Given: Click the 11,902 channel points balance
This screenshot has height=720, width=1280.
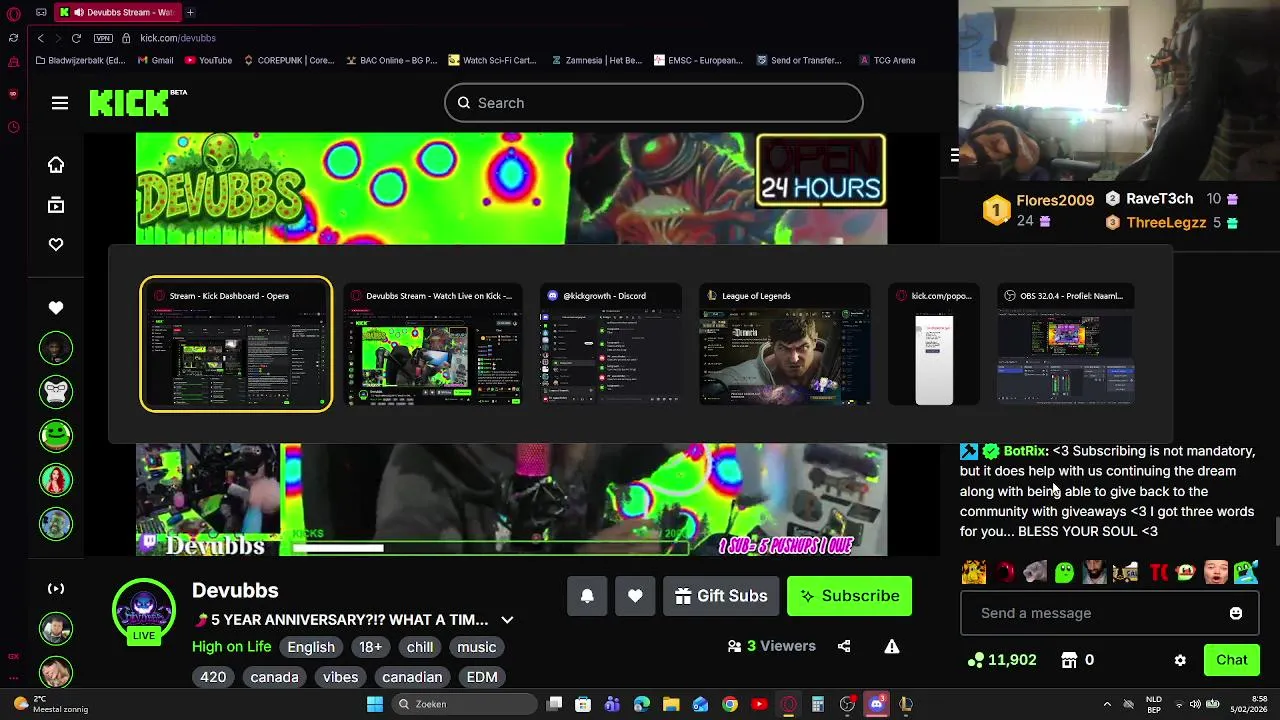Looking at the screenshot, I should click(1003, 660).
